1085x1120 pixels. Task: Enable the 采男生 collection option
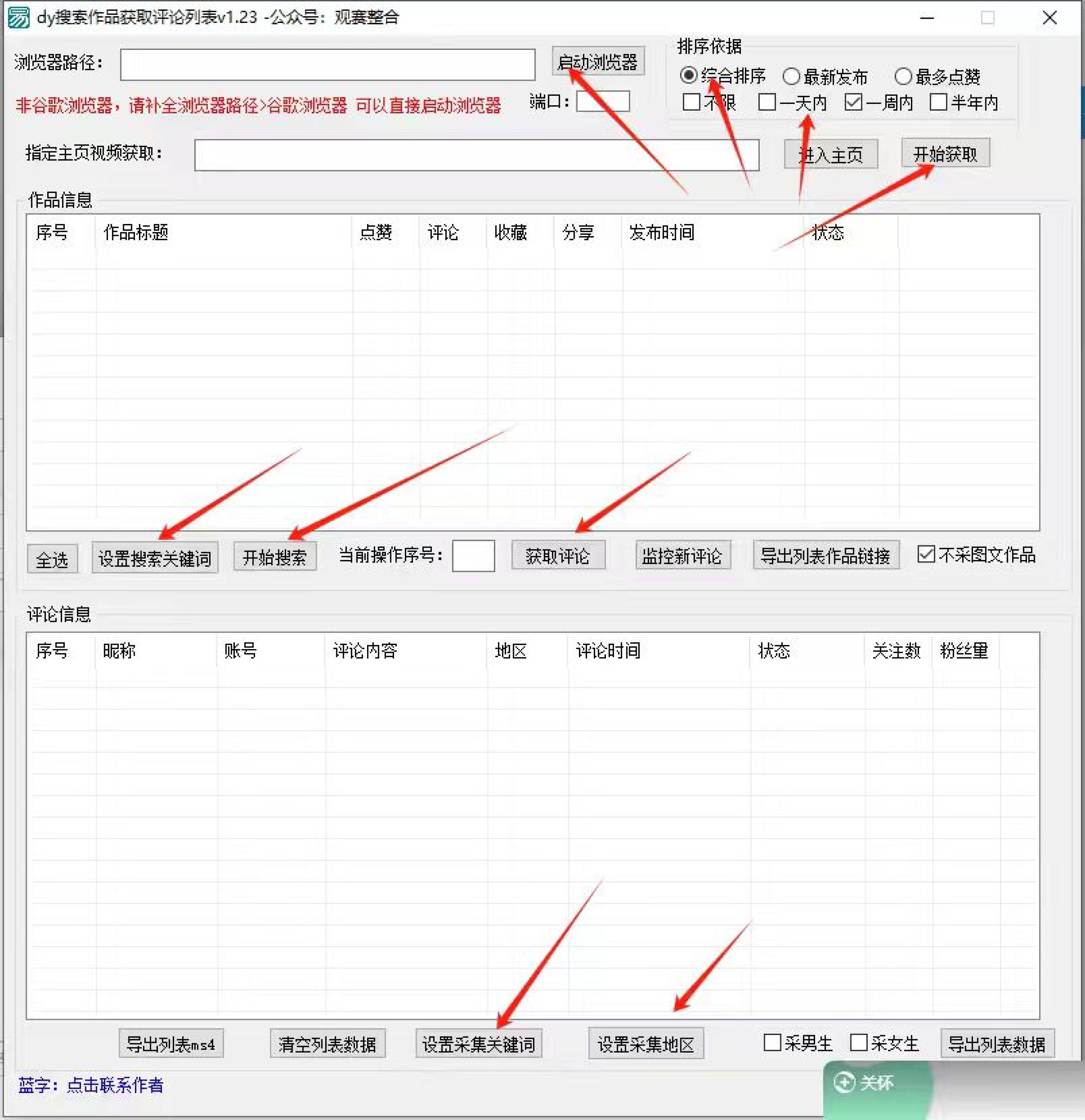(x=773, y=1043)
